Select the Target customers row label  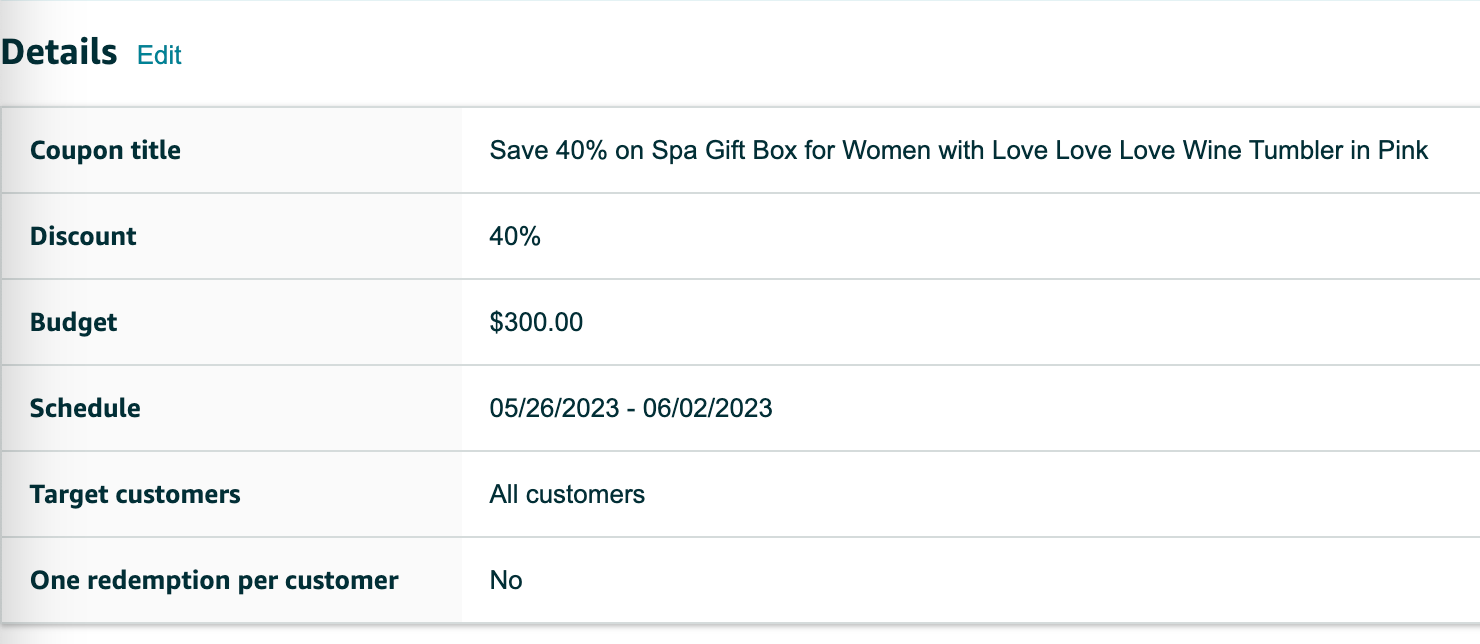click(135, 495)
